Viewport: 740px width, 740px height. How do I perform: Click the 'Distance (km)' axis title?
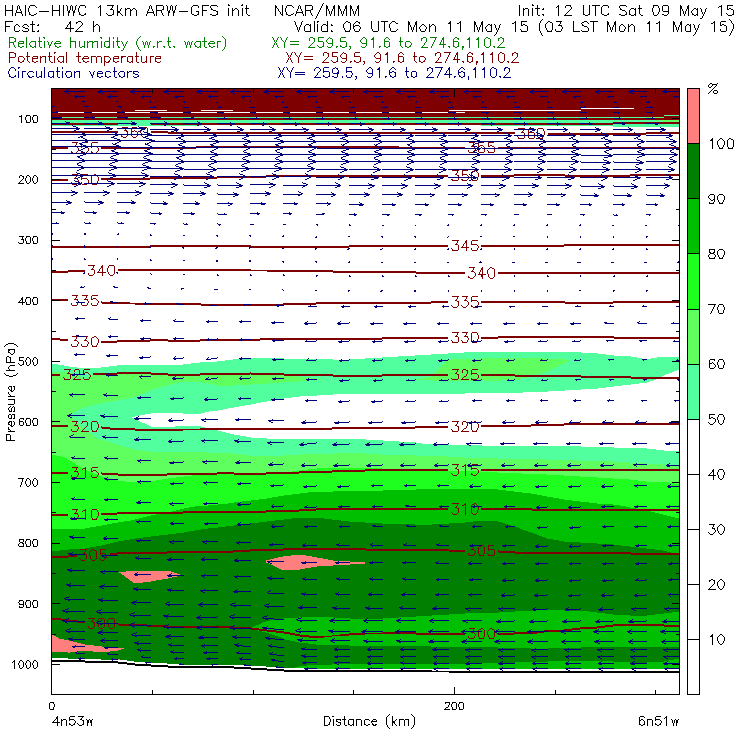coord(369,721)
